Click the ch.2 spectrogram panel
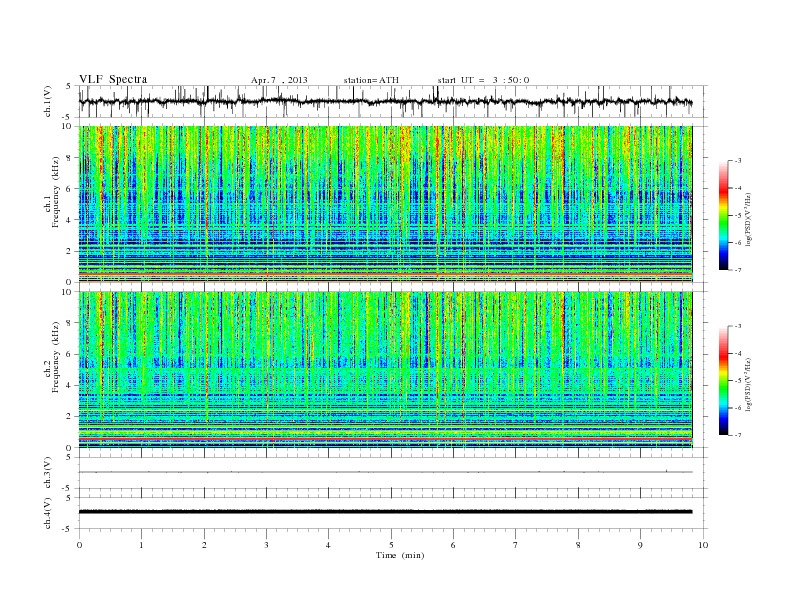 [x=385, y=370]
